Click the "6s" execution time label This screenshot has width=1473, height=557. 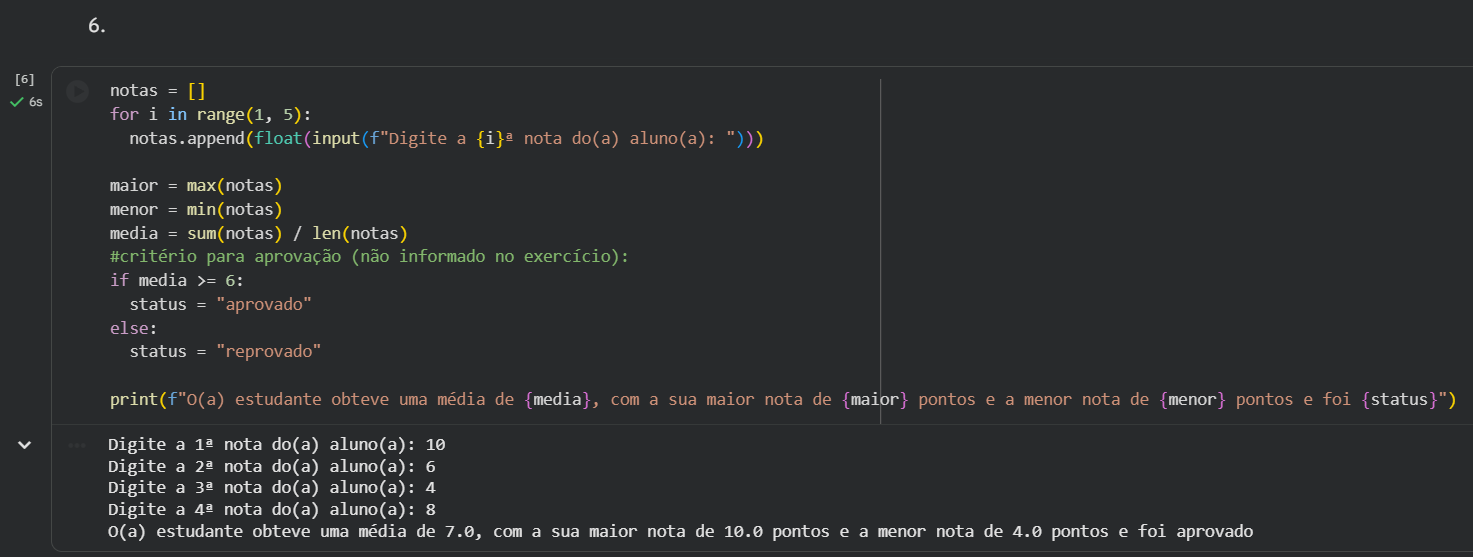[36, 103]
